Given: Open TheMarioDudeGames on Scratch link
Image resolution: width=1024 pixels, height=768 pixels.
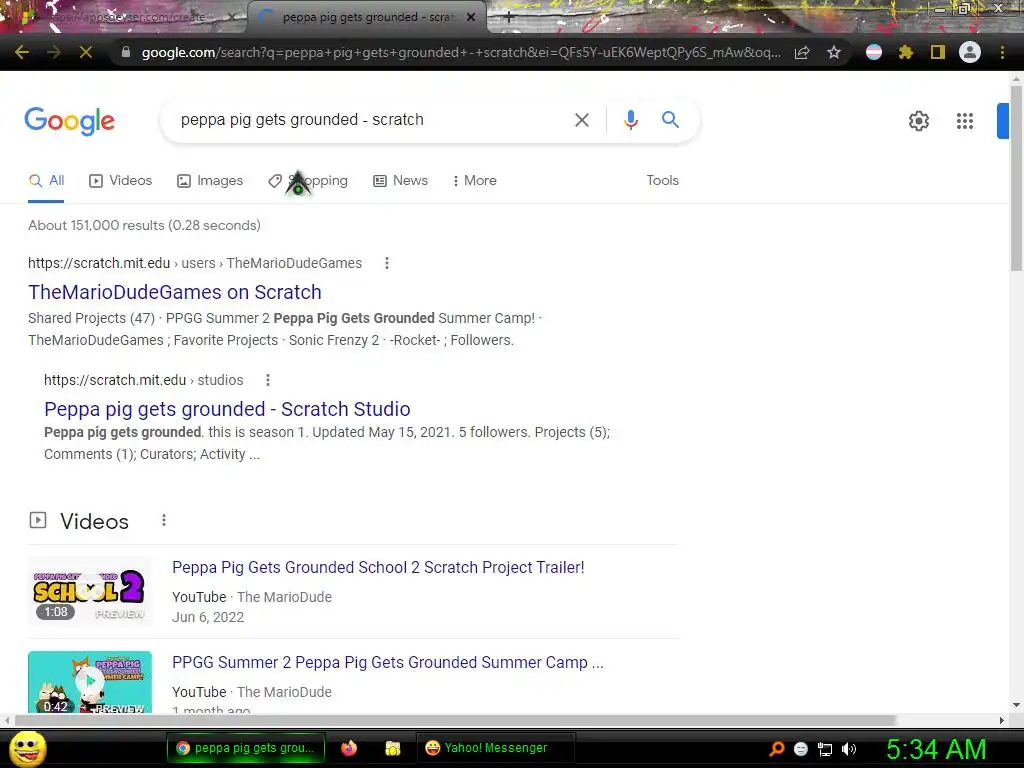Looking at the screenshot, I should point(175,292).
